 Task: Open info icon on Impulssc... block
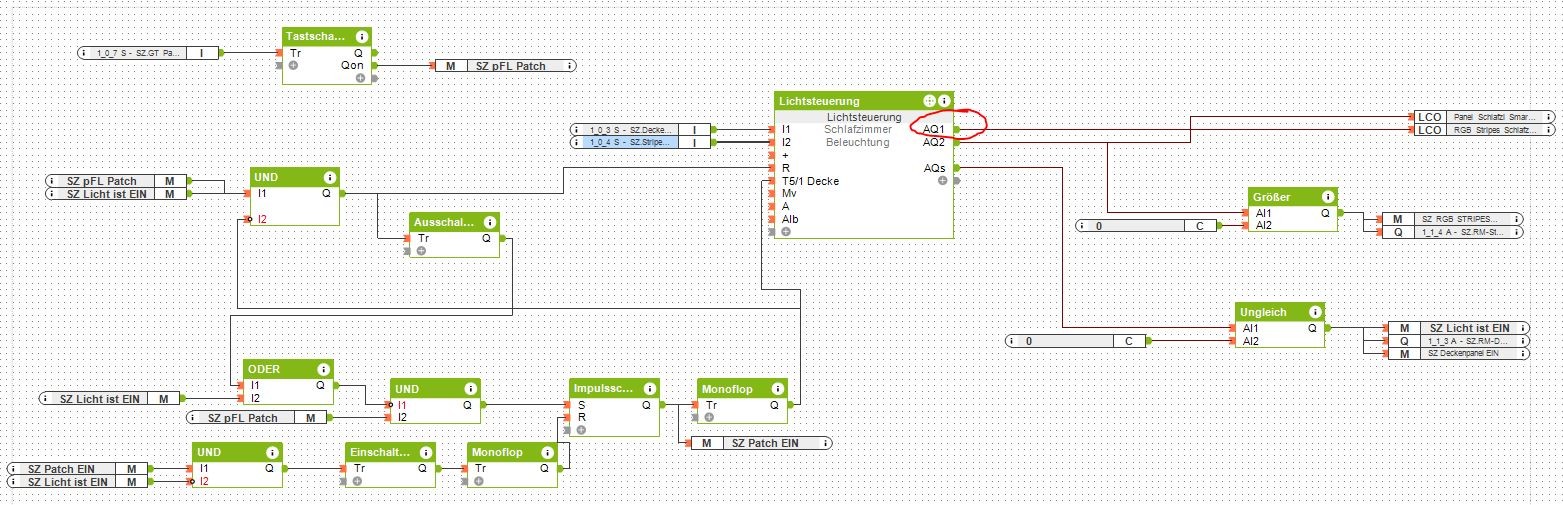[x=650, y=389]
